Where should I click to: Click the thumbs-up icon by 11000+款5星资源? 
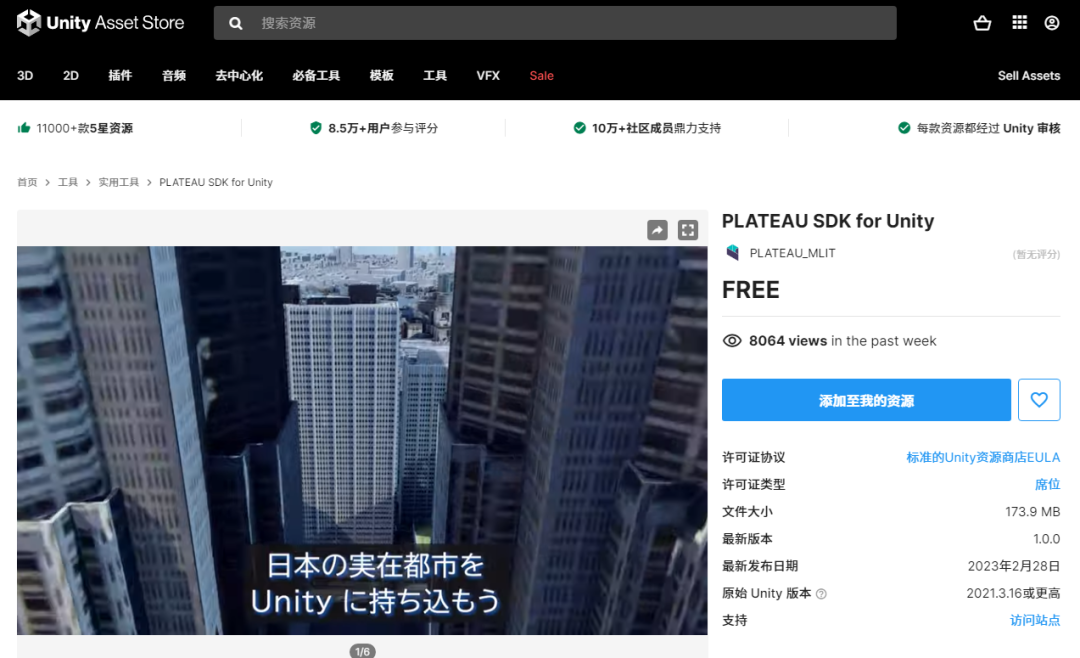click(x=24, y=127)
